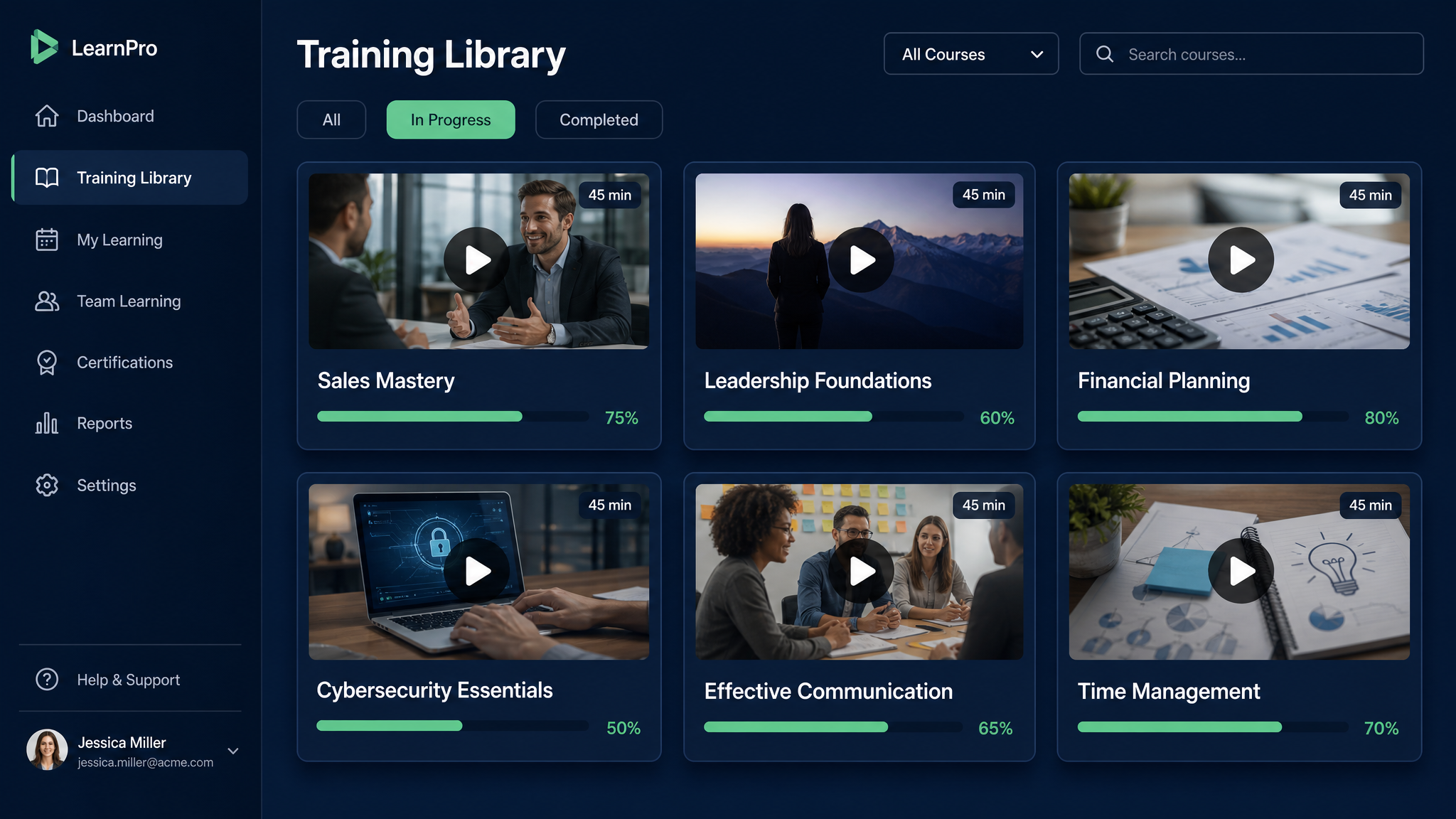This screenshot has width=1456, height=819.
Task: Expand the Jessica Miller account menu chevron
Action: click(x=233, y=751)
